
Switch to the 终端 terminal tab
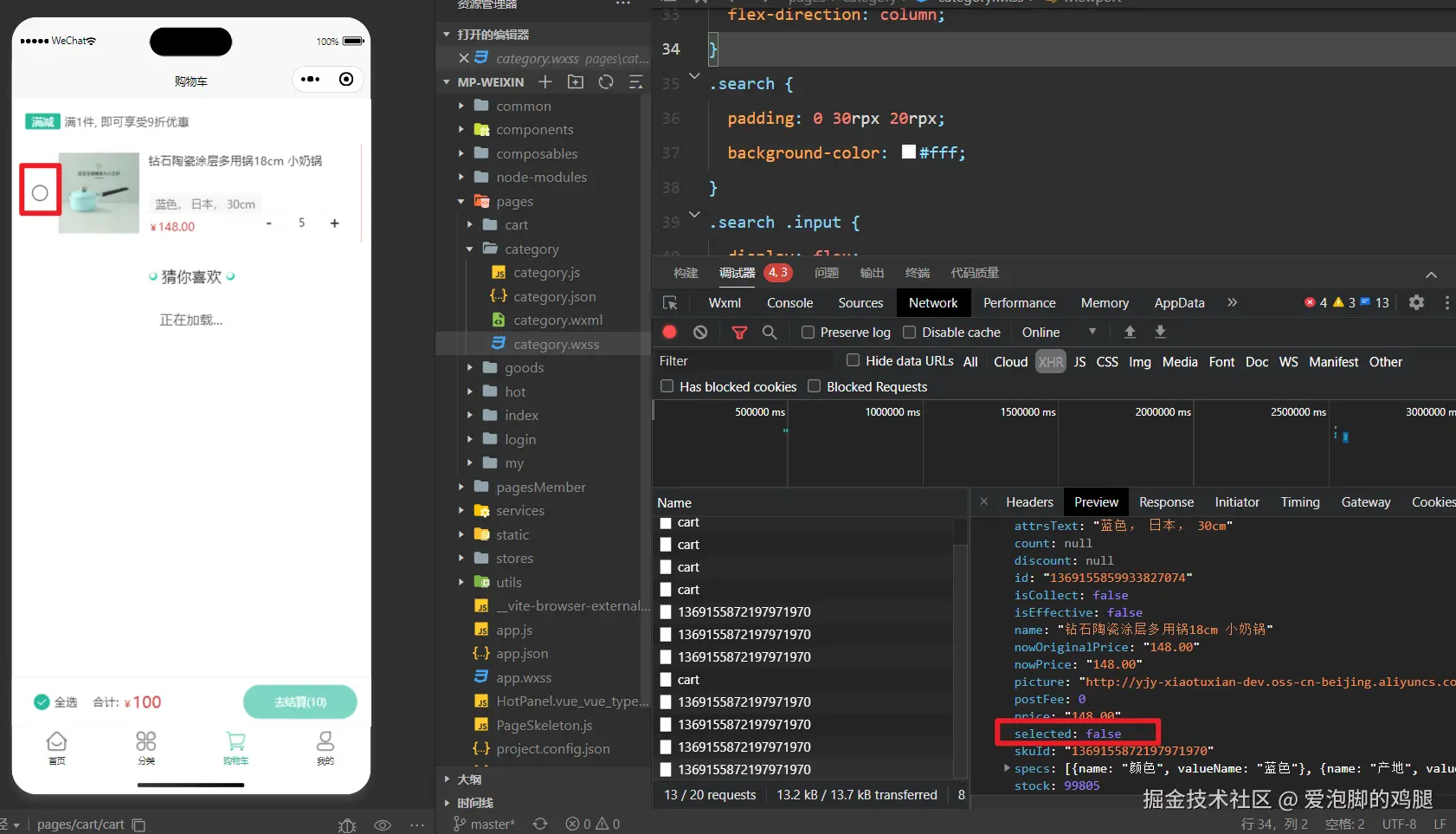918,273
